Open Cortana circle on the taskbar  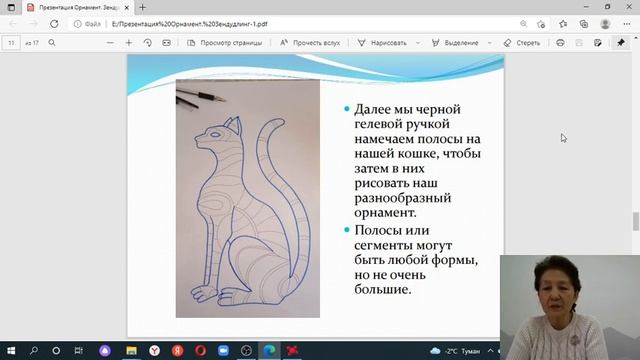[56, 351]
